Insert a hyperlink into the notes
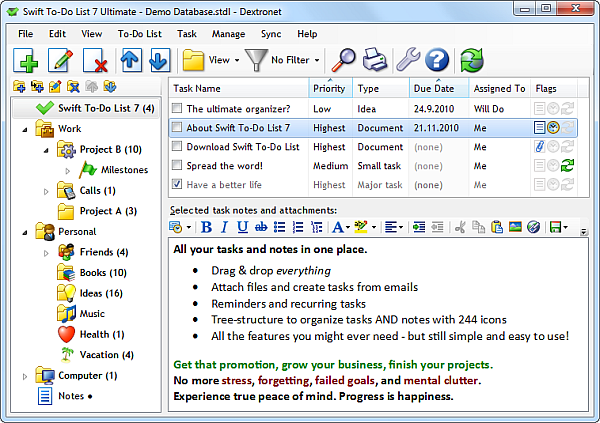600x423 pixels. click(533, 227)
